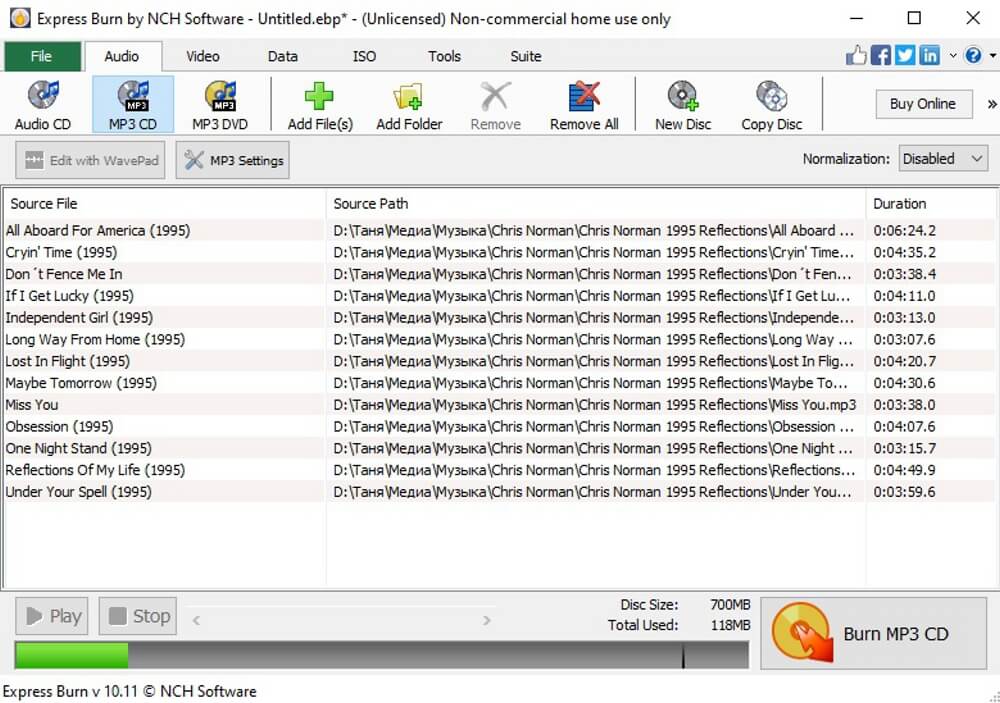Switch to the Data tab

pos(283,56)
